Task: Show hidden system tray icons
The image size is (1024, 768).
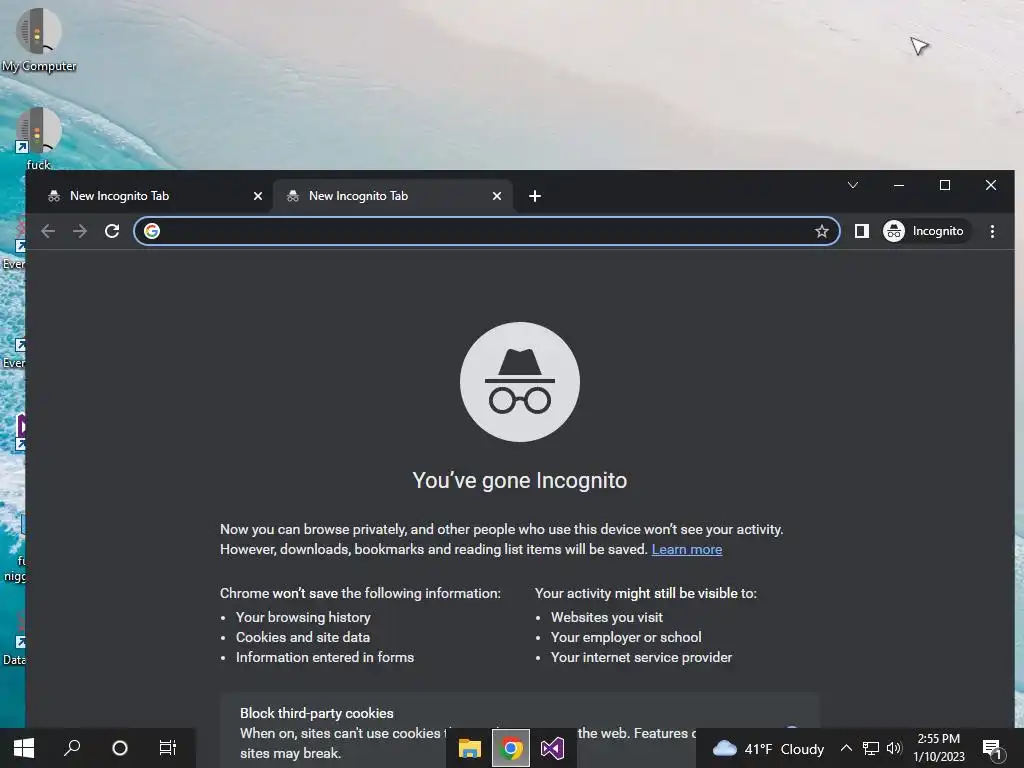Action: (x=846, y=748)
